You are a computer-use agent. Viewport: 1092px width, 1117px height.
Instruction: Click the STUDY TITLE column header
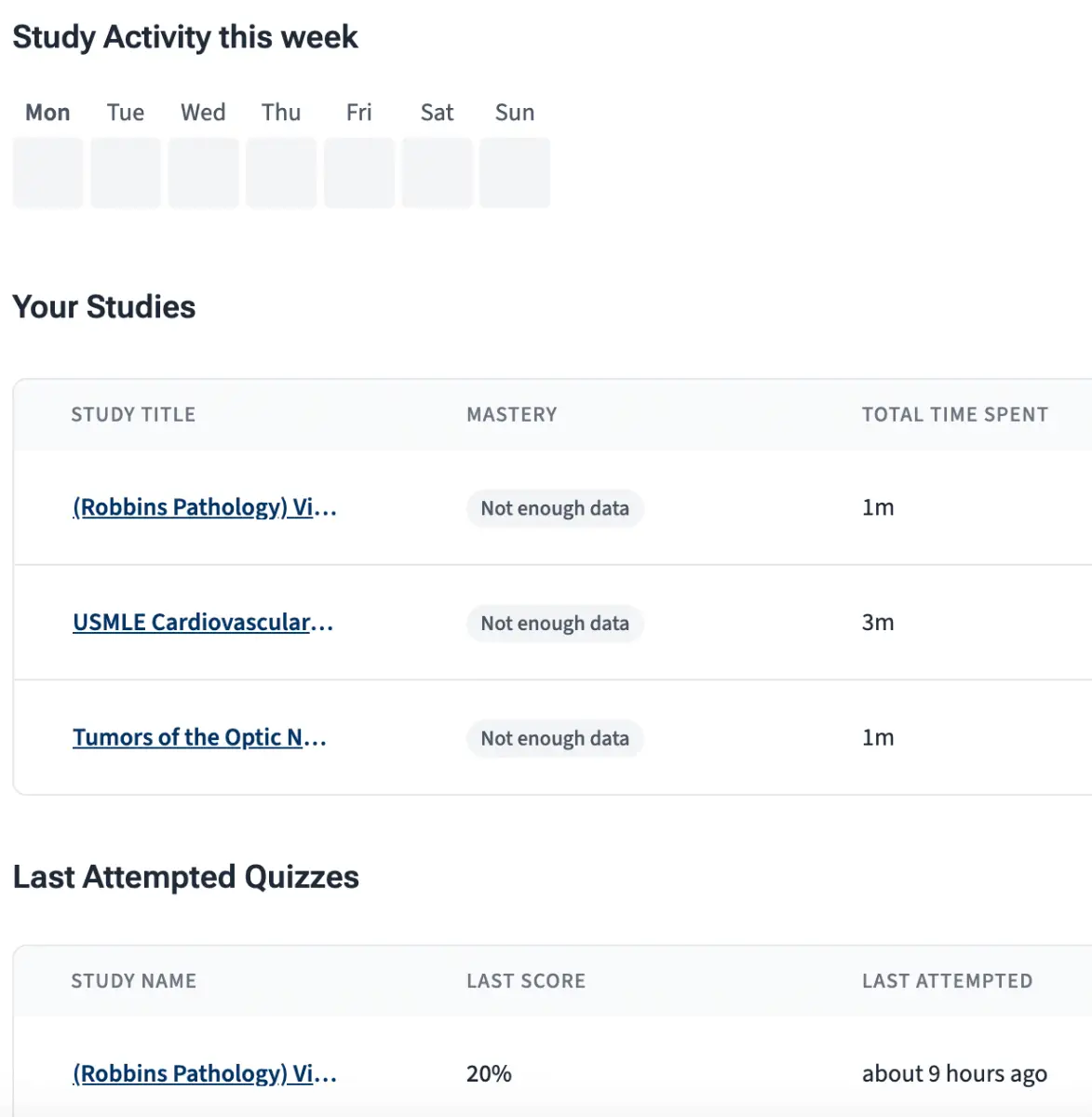click(133, 415)
